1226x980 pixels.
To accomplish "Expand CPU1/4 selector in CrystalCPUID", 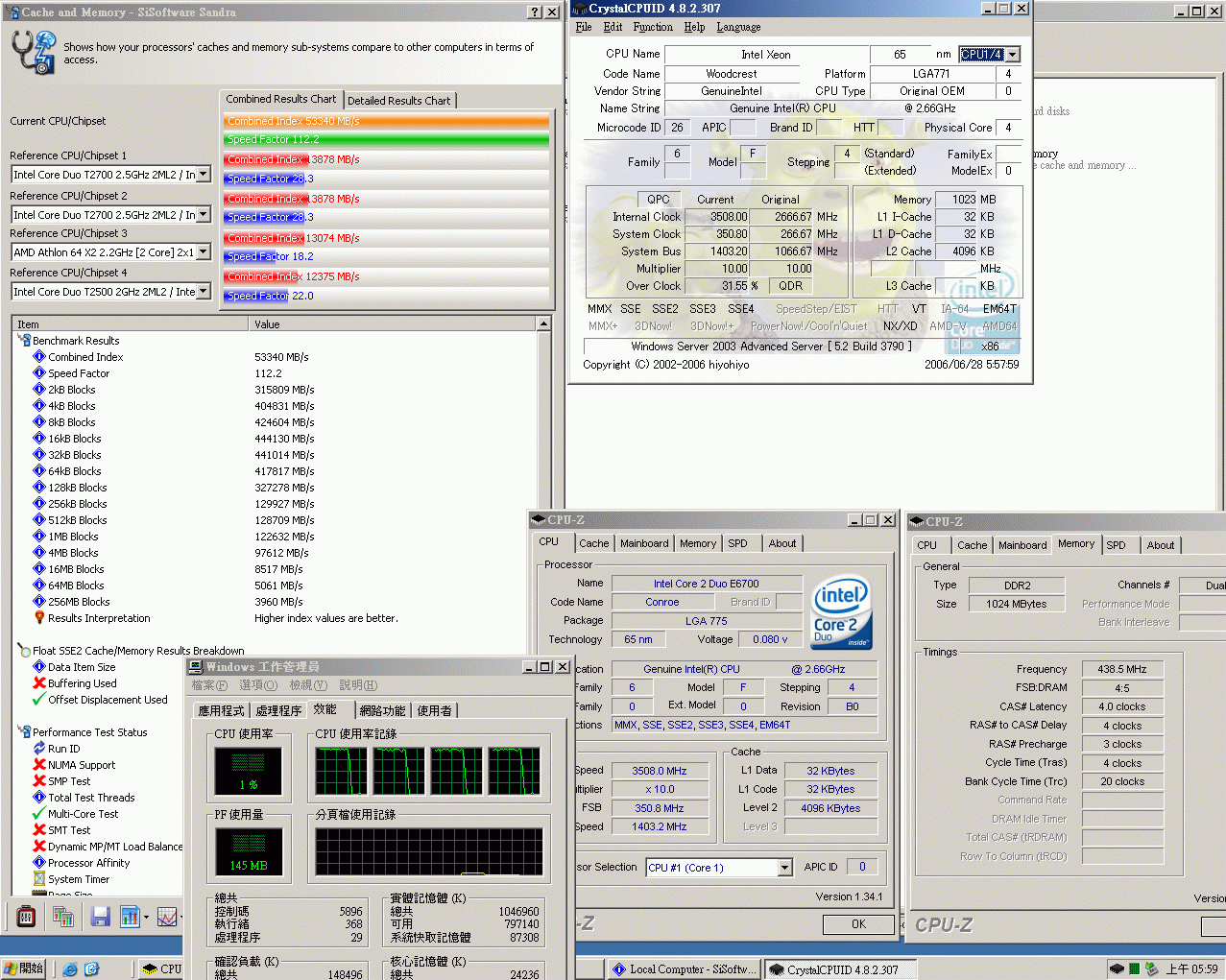I will coord(1013,55).
